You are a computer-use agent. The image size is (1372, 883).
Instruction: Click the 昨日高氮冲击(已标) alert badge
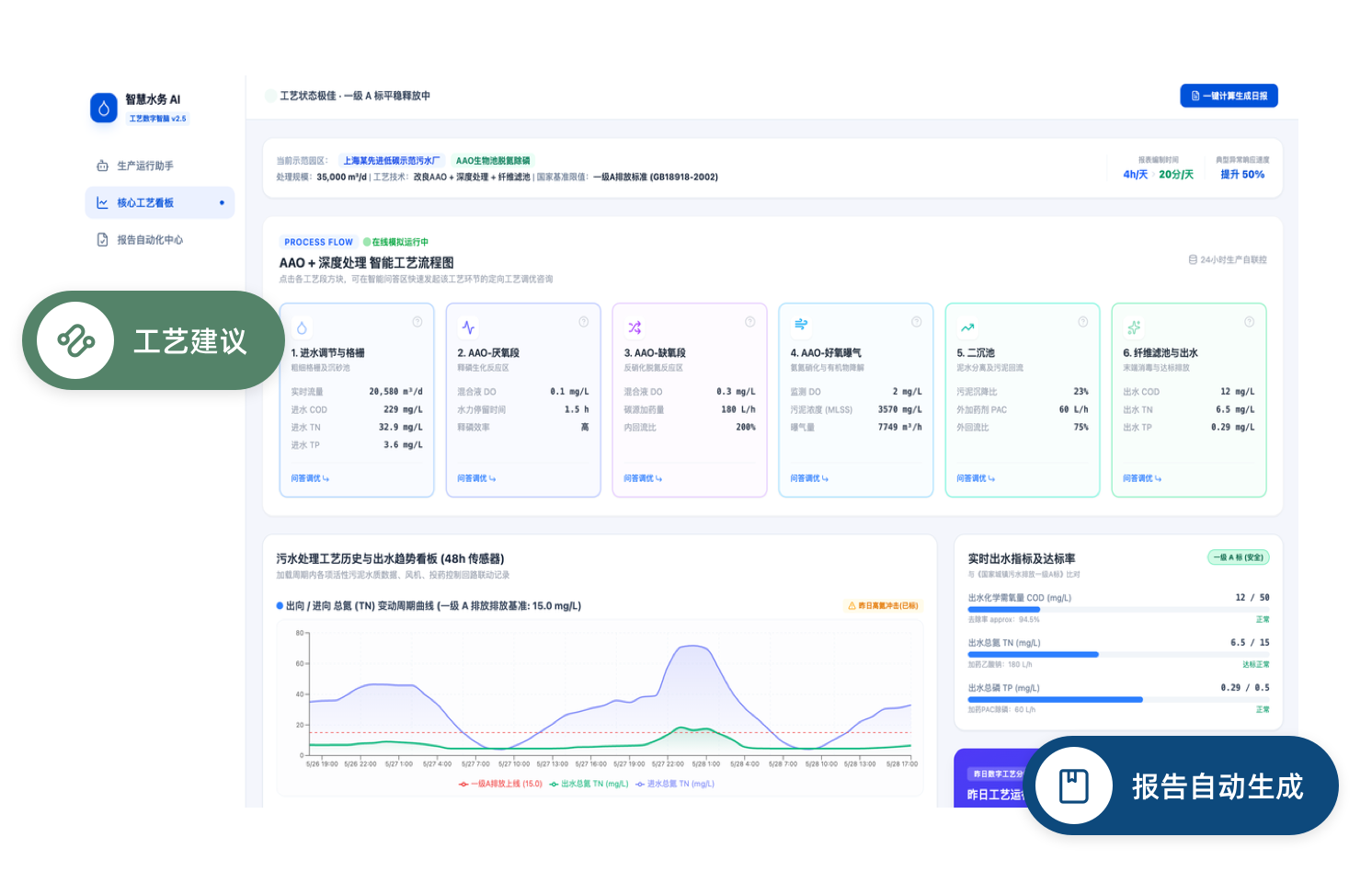coord(883,606)
